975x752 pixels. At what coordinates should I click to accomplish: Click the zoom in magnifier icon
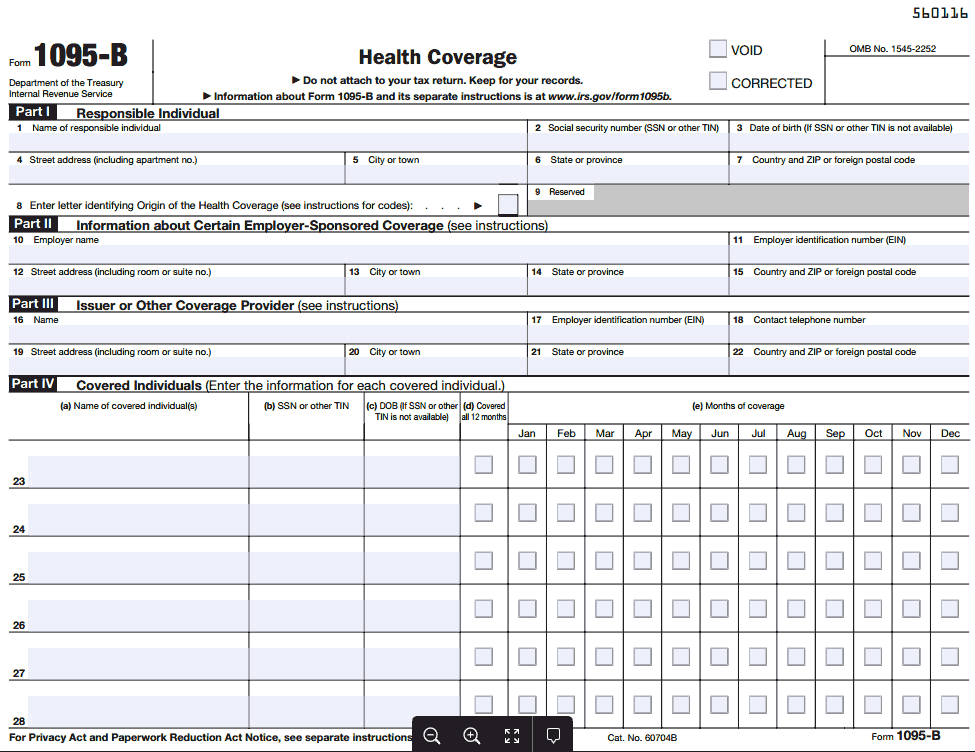pos(472,736)
